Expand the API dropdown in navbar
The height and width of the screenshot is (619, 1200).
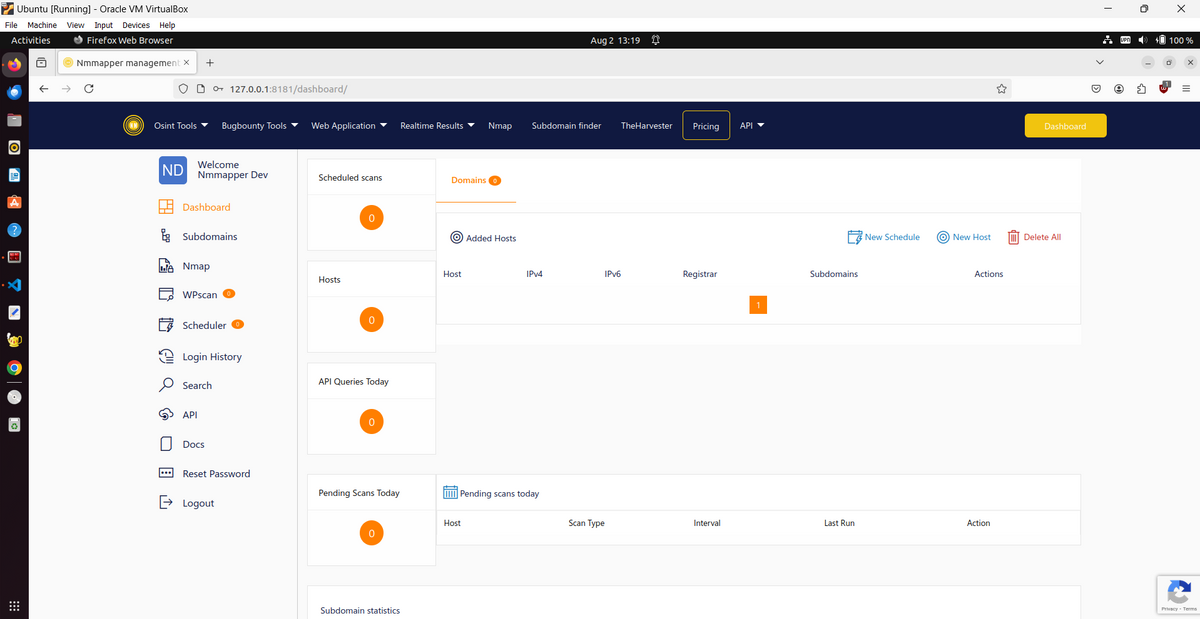click(751, 126)
